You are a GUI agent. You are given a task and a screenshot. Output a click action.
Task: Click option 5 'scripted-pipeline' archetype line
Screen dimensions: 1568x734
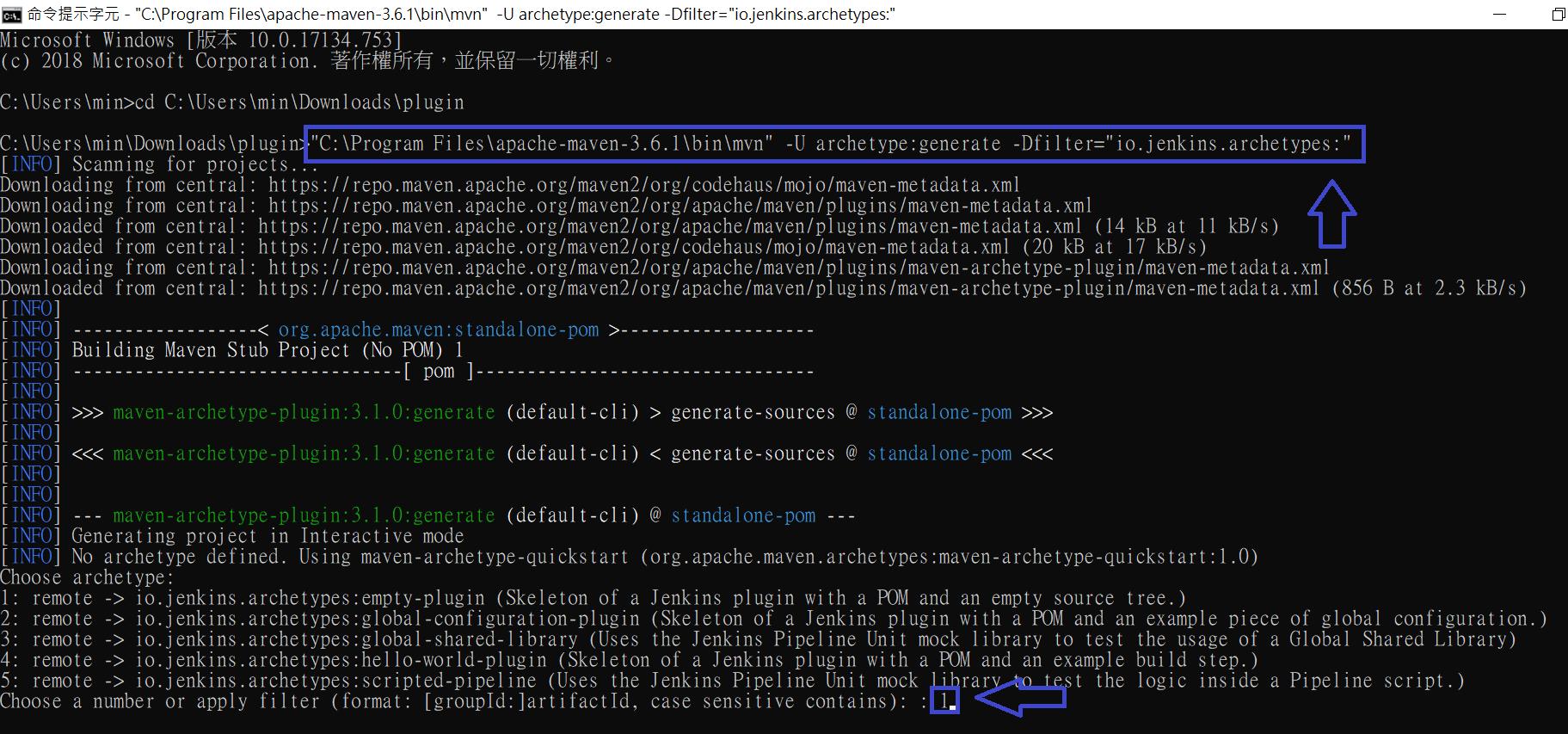click(x=732, y=681)
